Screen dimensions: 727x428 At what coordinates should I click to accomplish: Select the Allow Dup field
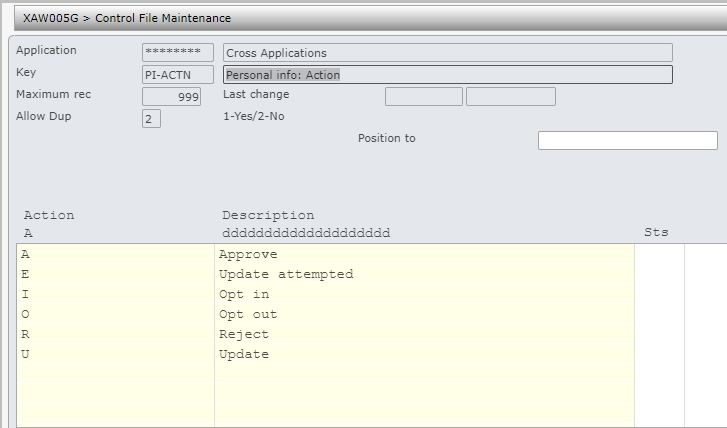click(x=151, y=118)
